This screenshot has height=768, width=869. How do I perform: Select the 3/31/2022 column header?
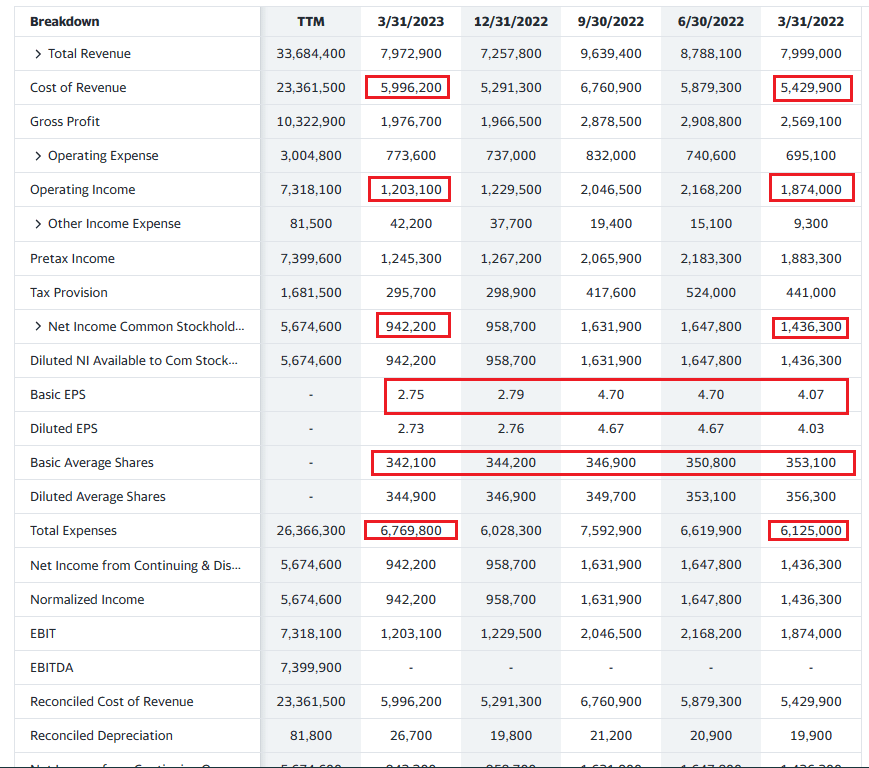click(810, 21)
